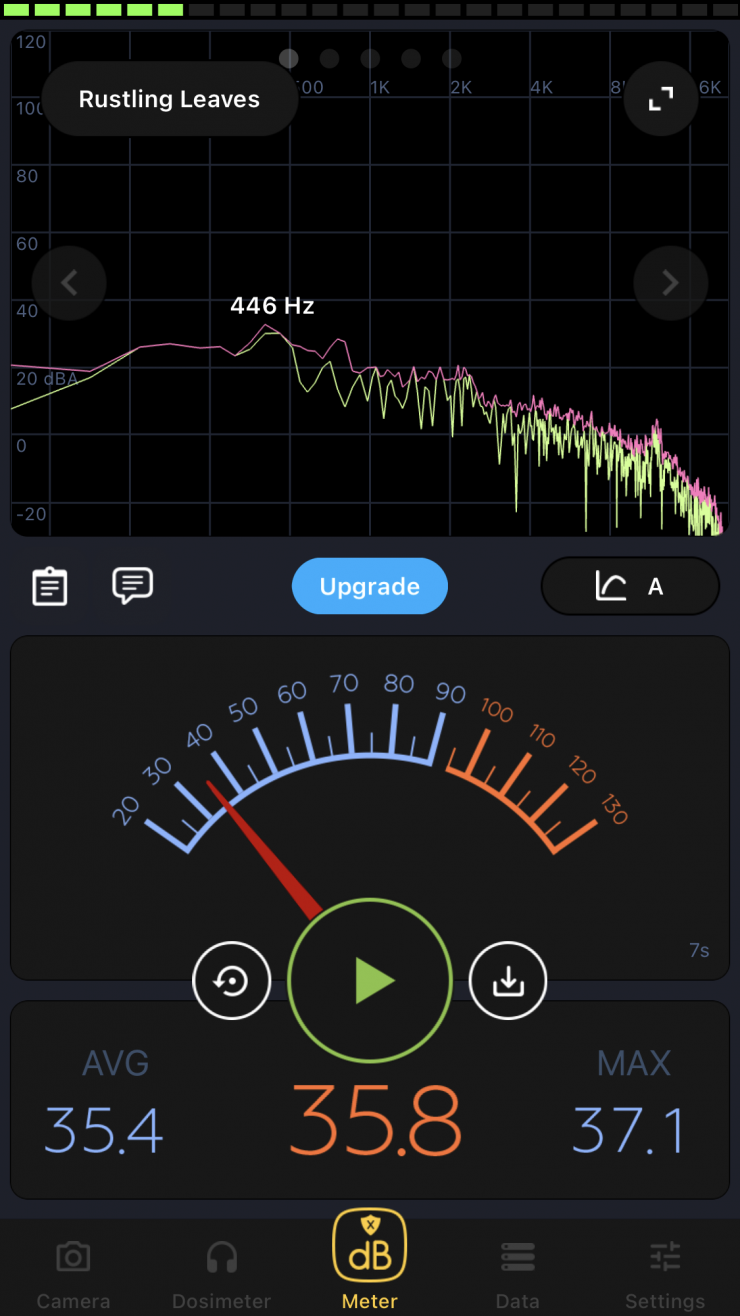Save the recording with the download icon
The height and width of the screenshot is (1316, 740).
pyautogui.click(x=508, y=981)
